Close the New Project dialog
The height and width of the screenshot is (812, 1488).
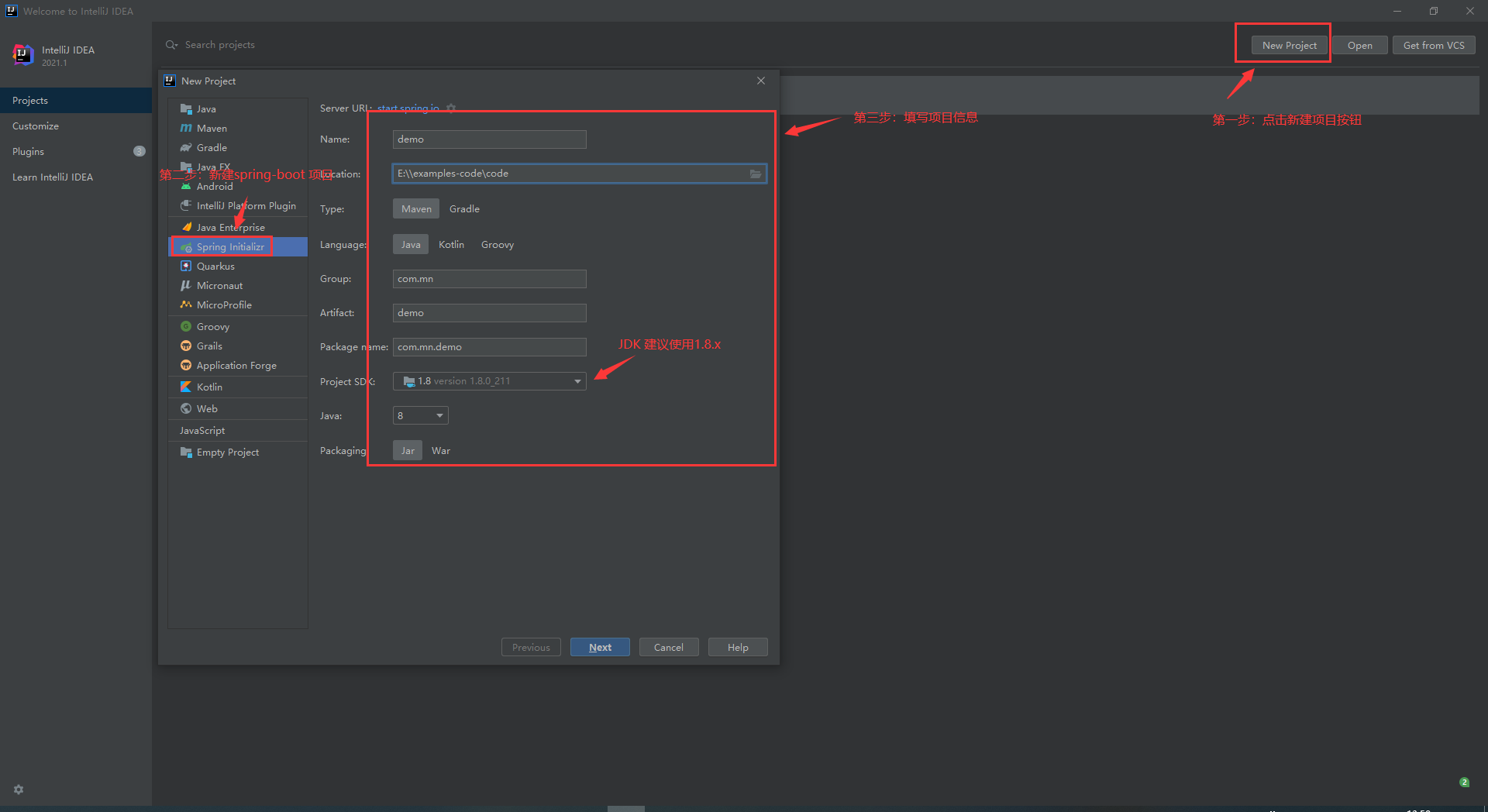(x=761, y=81)
